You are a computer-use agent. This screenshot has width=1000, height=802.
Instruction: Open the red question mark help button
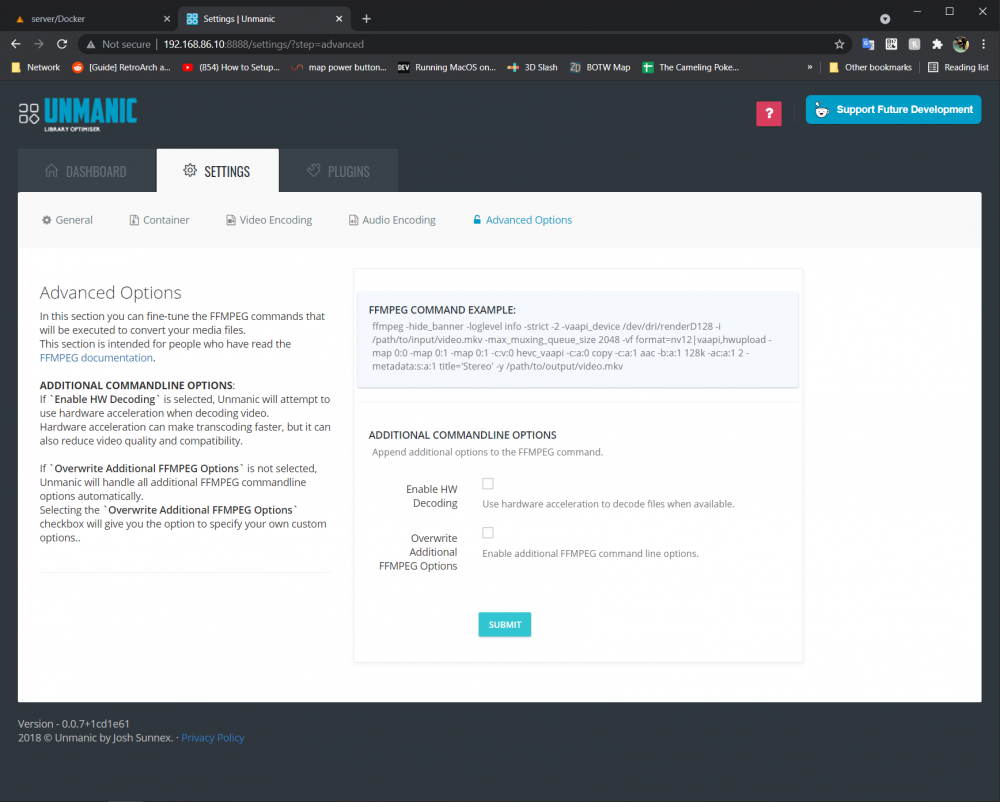coord(768,113)
